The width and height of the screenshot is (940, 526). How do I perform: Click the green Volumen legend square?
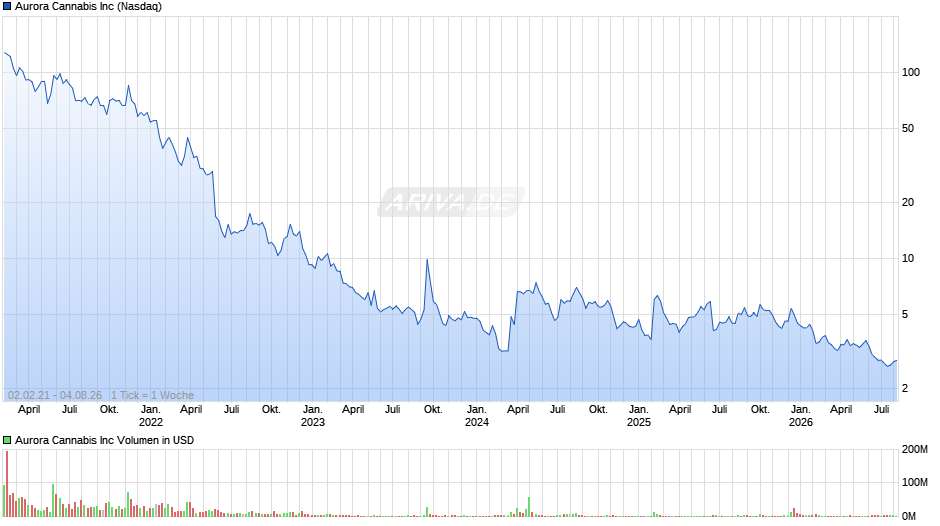tap(7, 440)
